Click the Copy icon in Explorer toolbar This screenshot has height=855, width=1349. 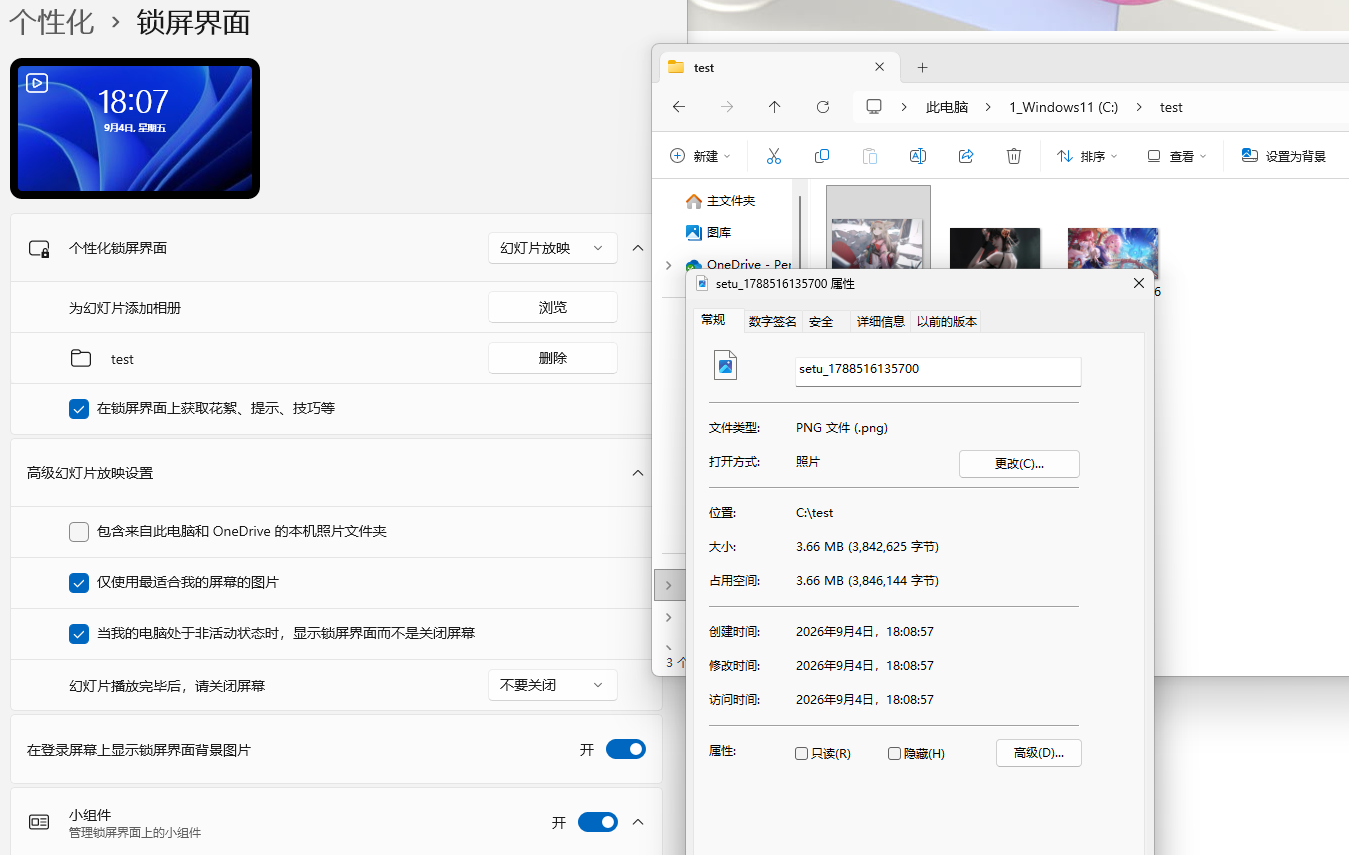point(822,156)
